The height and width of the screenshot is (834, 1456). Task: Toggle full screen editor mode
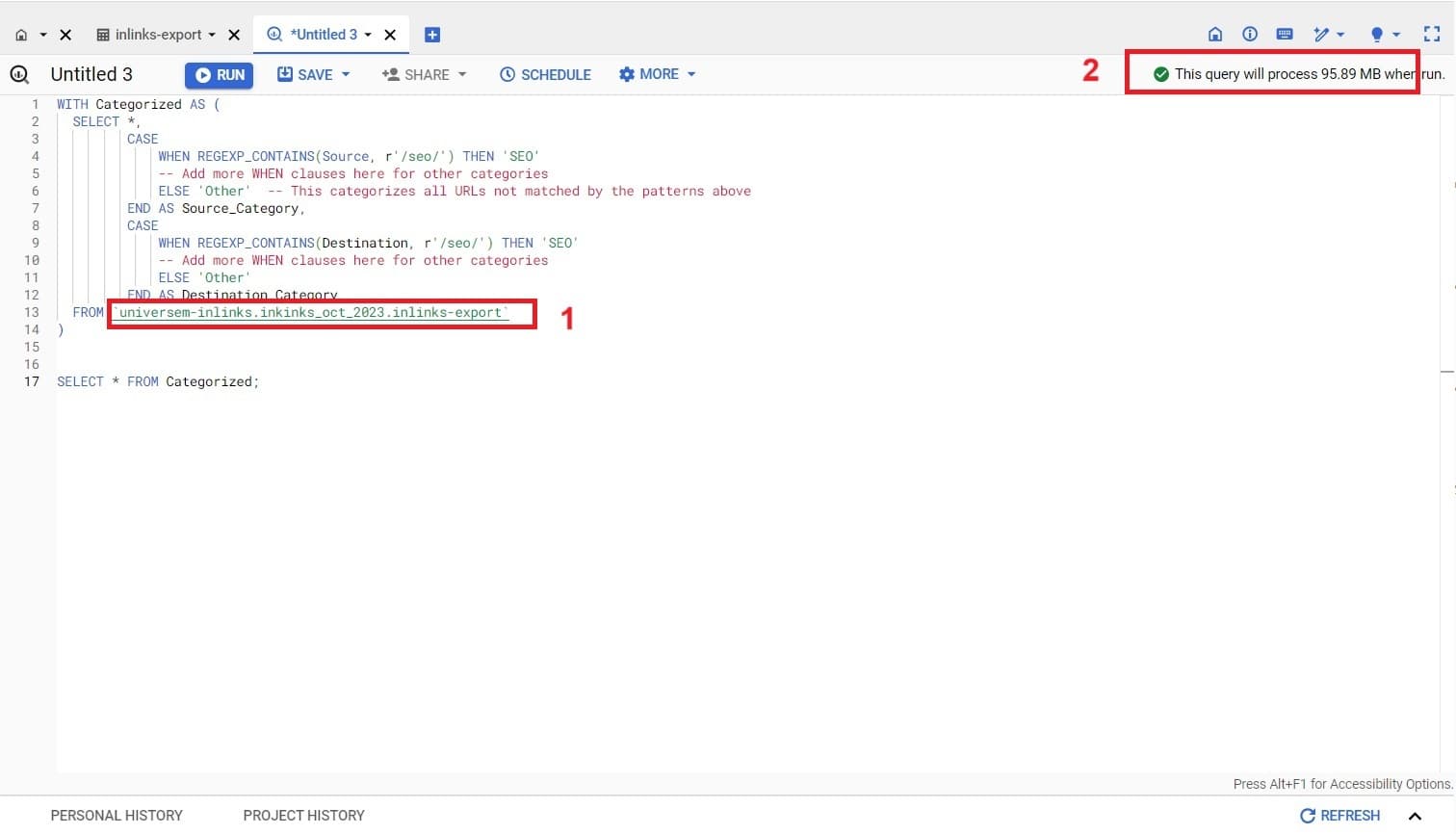1432,35
